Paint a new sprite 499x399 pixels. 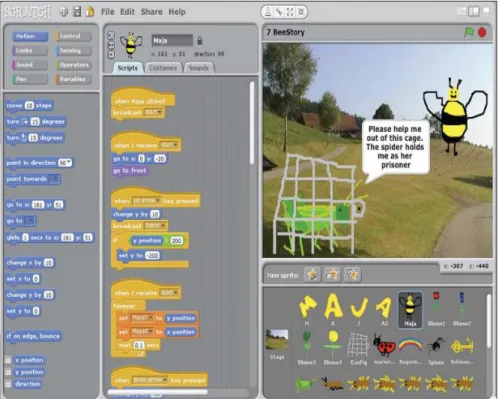pyautogui.click(x=312, y=275)
